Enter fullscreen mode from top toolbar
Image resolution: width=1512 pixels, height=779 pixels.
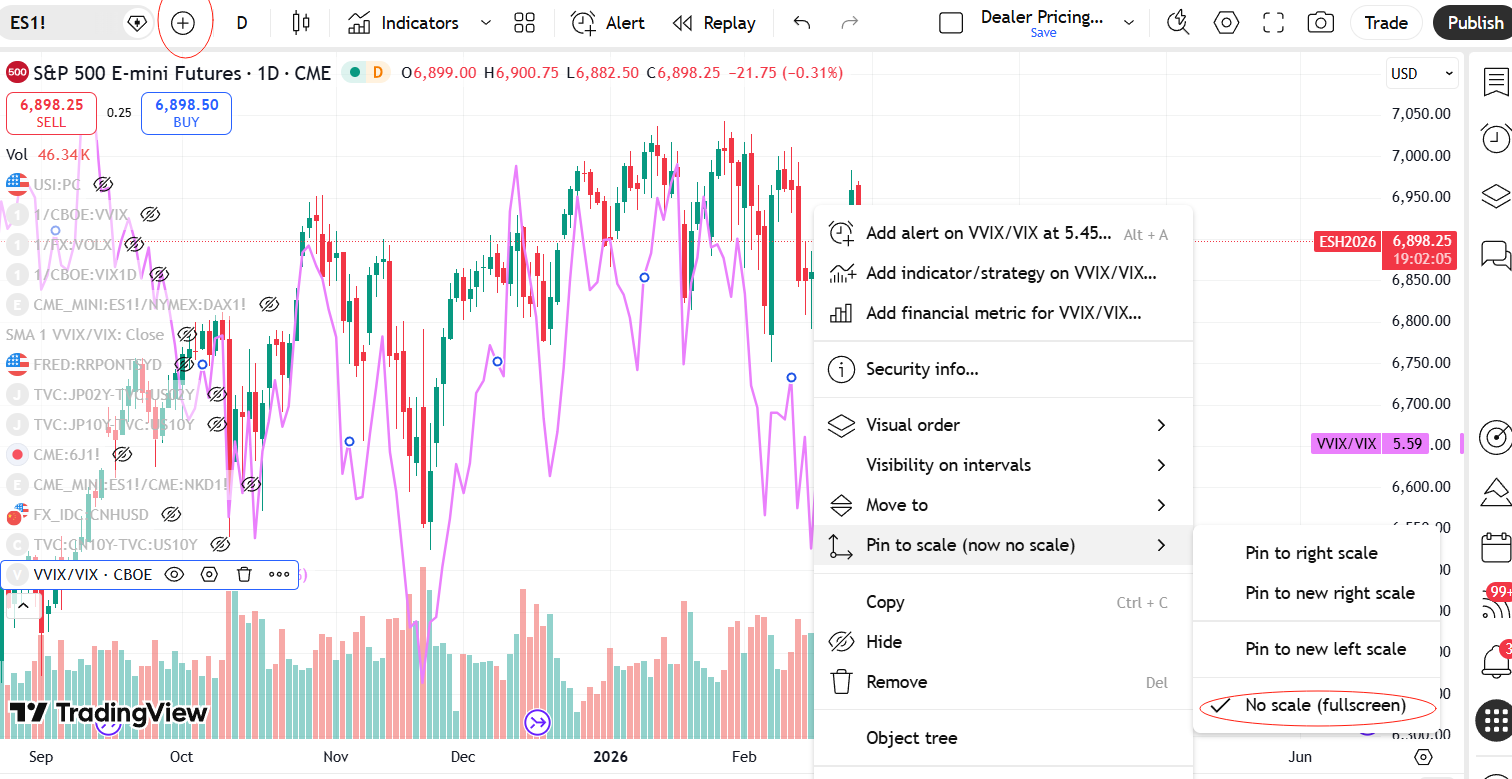(x=1273, y=23)
